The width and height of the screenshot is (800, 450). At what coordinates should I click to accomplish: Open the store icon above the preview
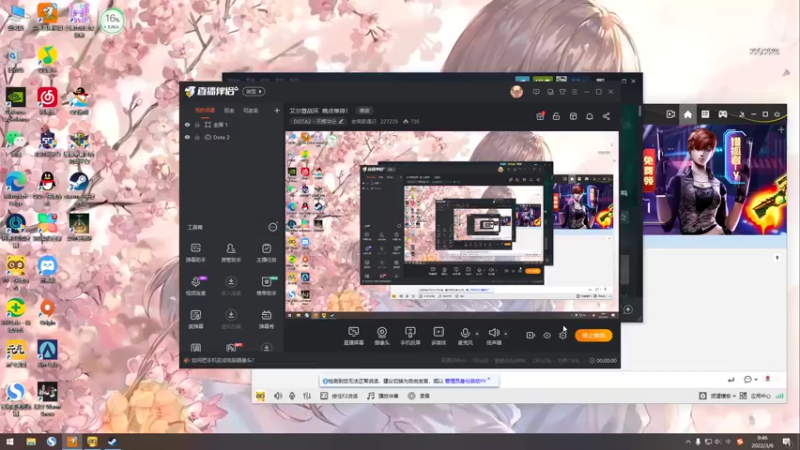pos(573,116)
